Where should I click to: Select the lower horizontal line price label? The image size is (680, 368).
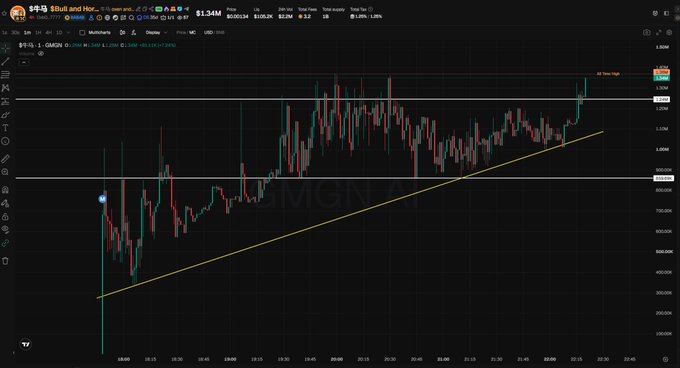tap(663, 178)
